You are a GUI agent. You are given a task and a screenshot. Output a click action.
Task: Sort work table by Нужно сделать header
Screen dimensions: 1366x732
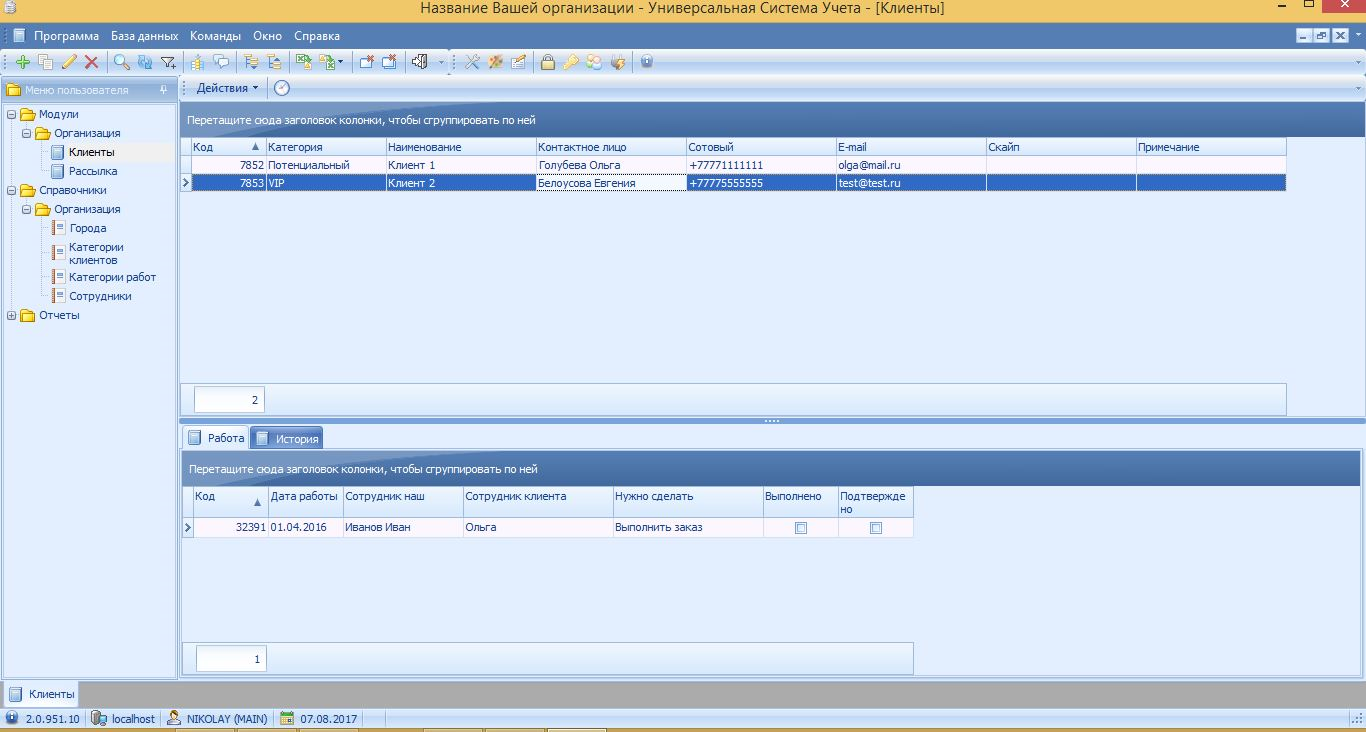point(687,502)
